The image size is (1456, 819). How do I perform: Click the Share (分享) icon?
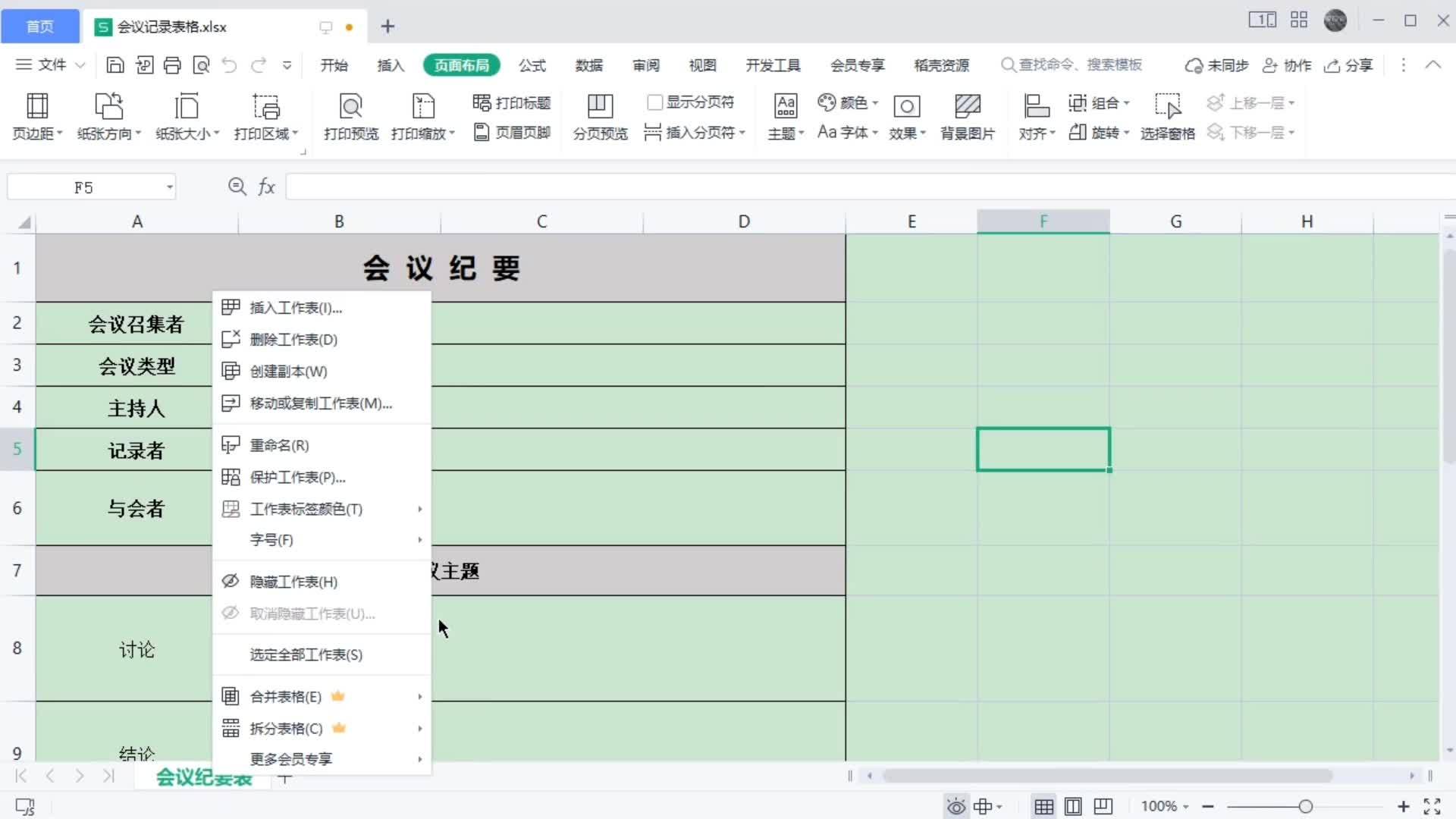(1348, 65)
